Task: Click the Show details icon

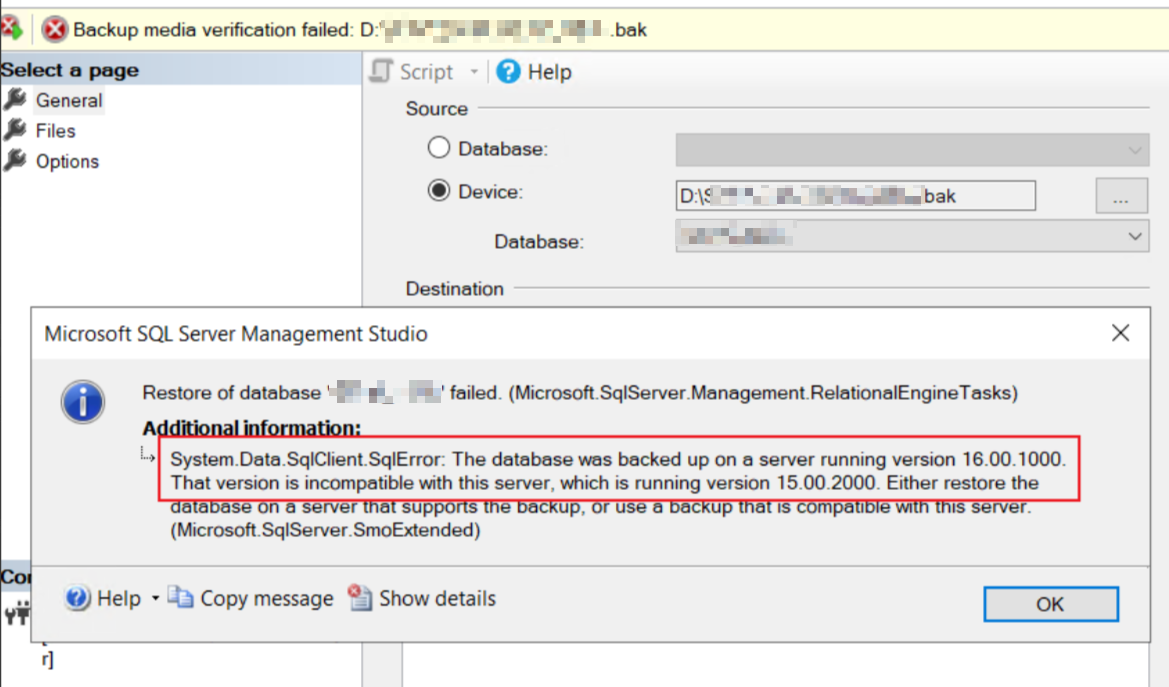Action: click(x=360, y=597)
